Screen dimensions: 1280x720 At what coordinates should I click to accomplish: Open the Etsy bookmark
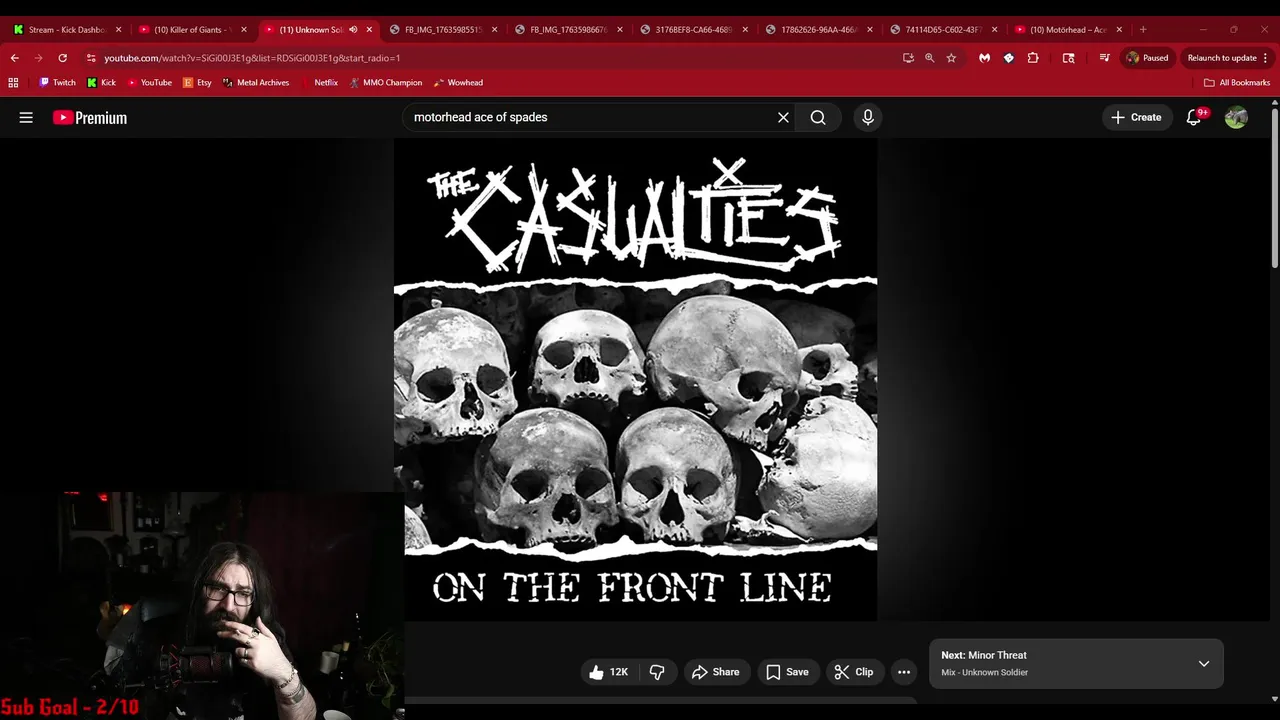click(x=198, y=83)
